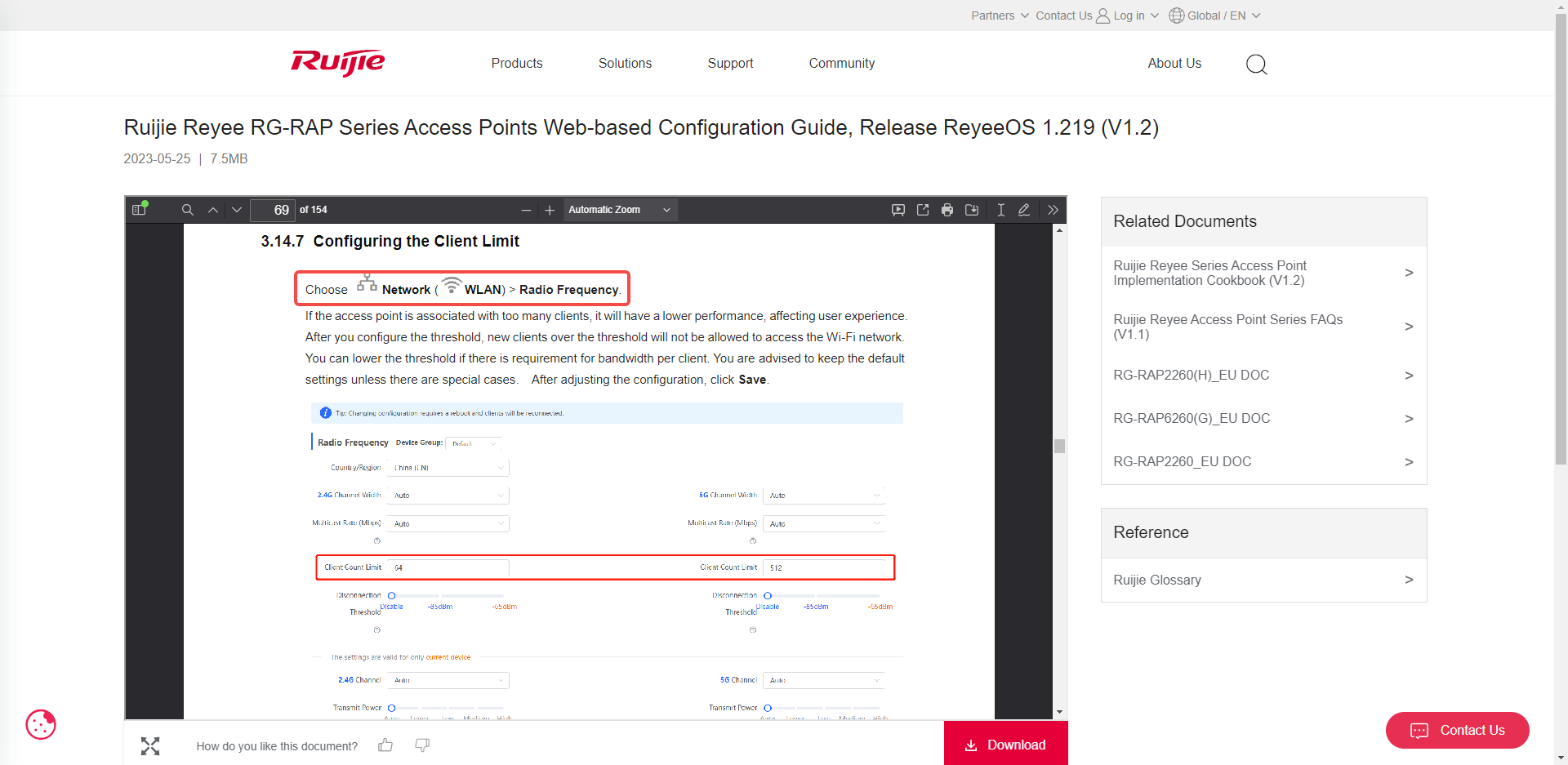1568x765 pixels.
Task: Open the About Us menu
Action: [x=1174, y=64]
